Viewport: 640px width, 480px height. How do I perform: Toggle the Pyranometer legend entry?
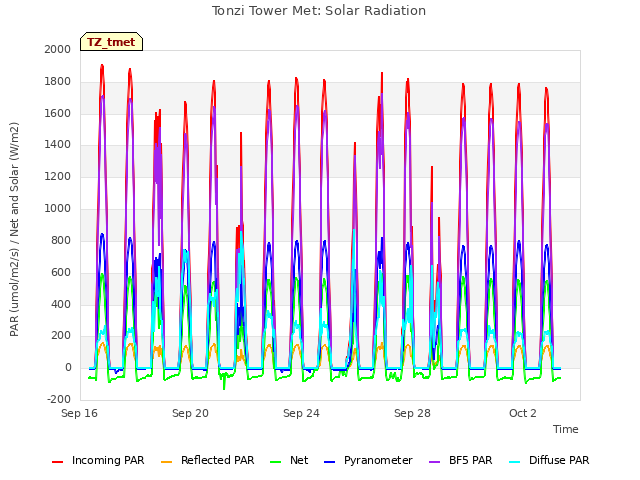tap(368, 460)
